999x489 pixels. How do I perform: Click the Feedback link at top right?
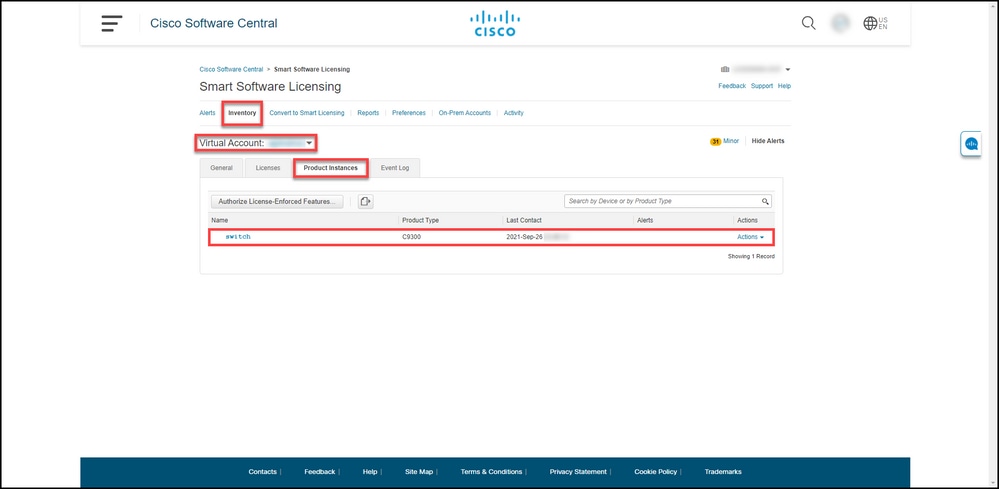[732, 86]
